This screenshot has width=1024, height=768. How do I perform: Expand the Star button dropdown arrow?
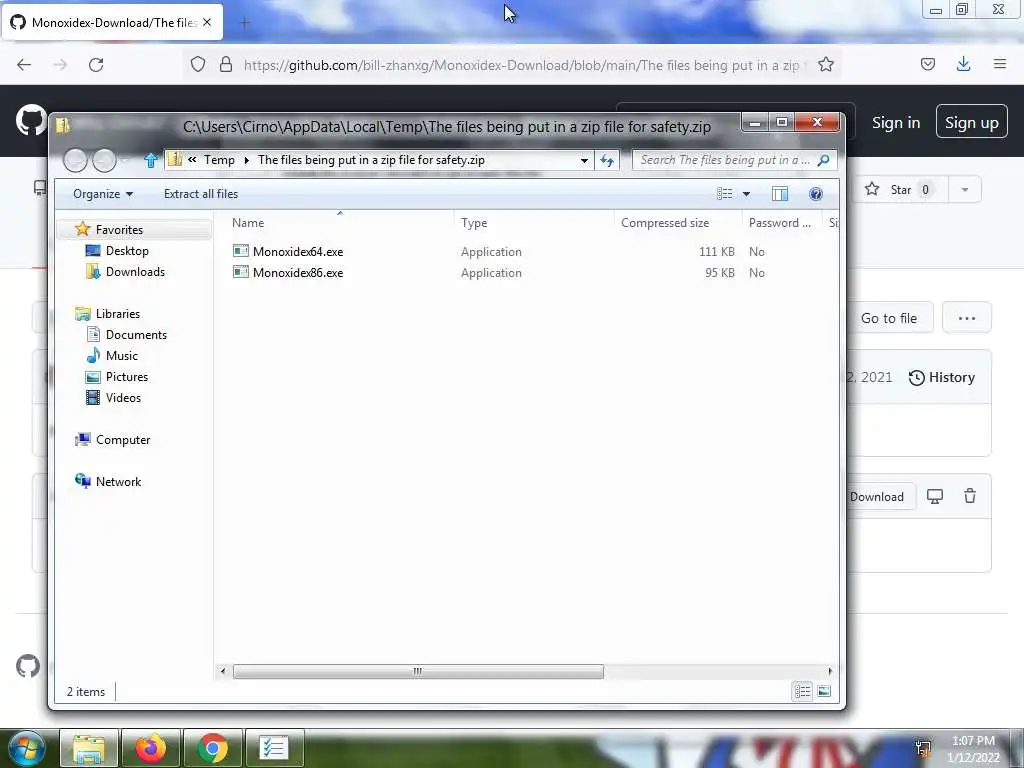click(x=965, y=189)
